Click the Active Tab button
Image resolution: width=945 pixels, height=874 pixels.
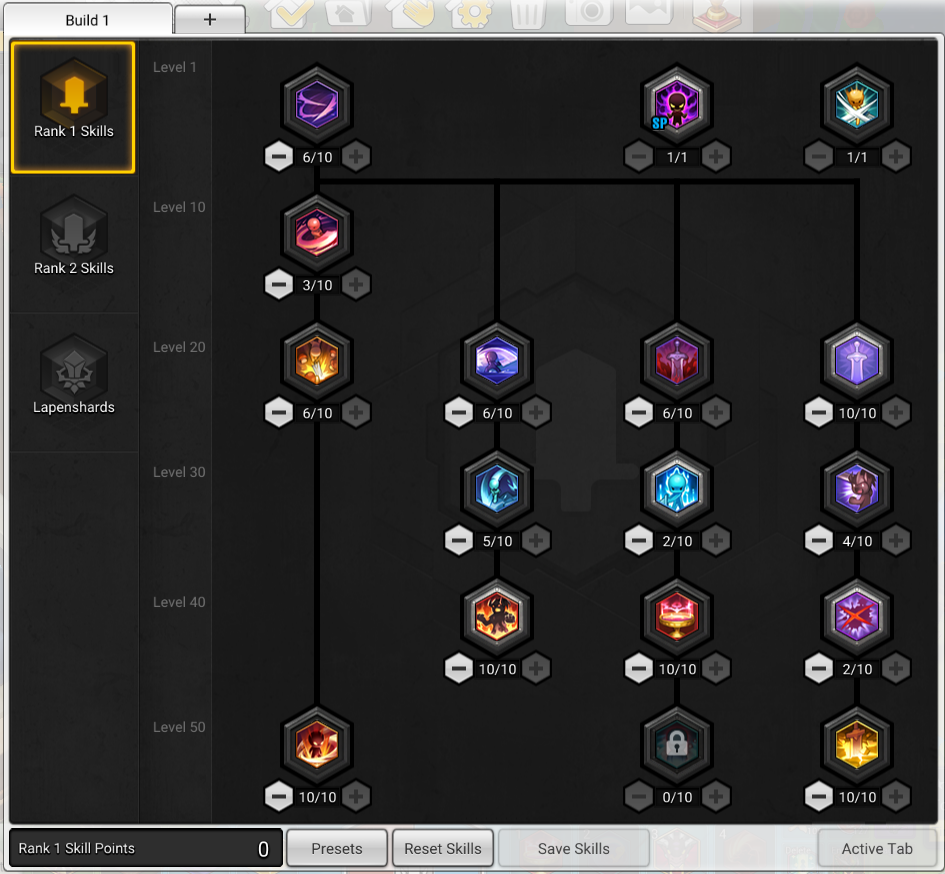pyautogui.click(x=877, y=848)
